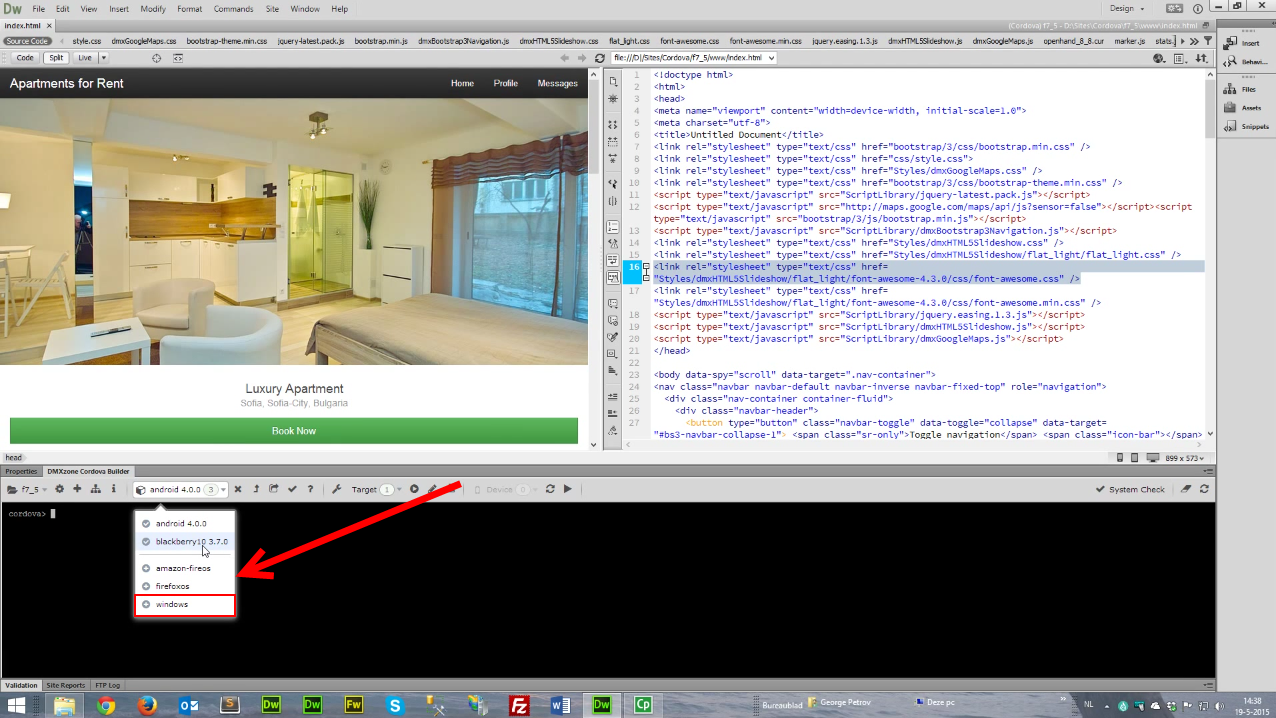The image size is (1276, 718).
Task: Open Skype from the taskbar
Action: (x=395, y=705)
